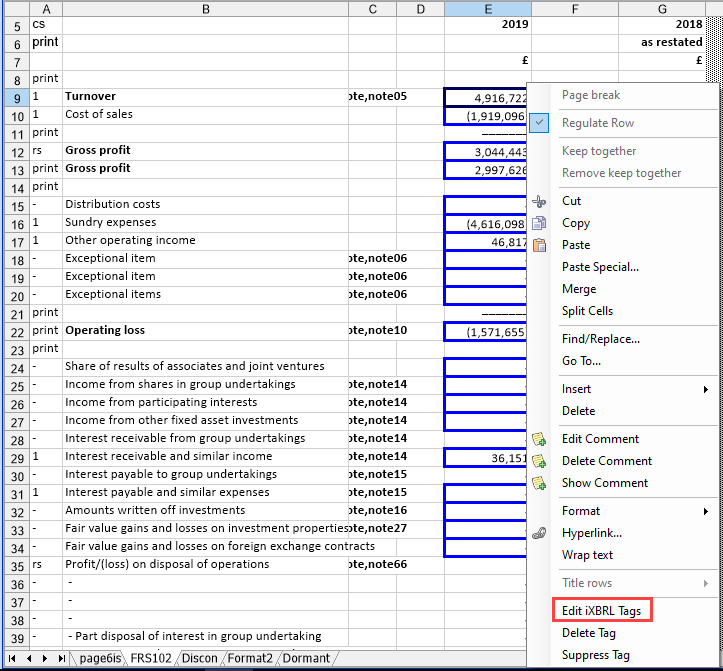The height and width of the screenshot is (671, 723).
Task: Select the 3,044,443 gross profit value
Action: click(x=486, y=152)
